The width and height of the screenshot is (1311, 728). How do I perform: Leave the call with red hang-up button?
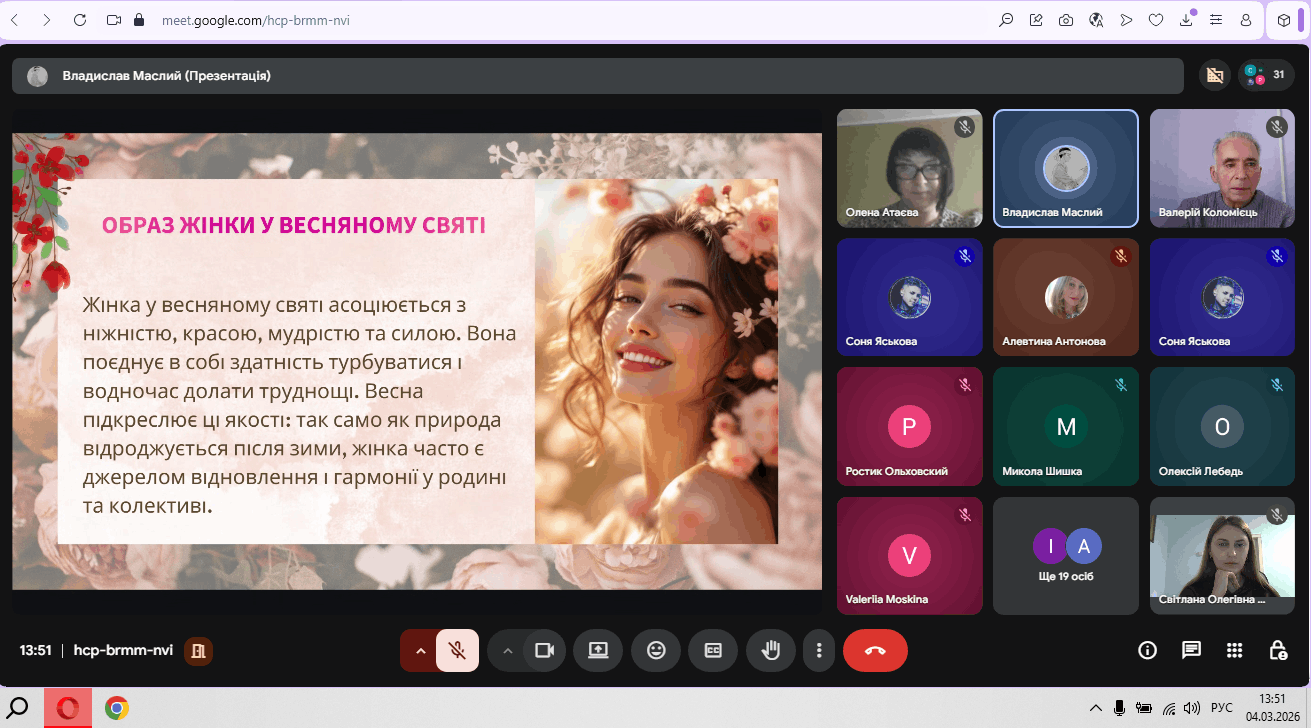(x=875, y=650)
